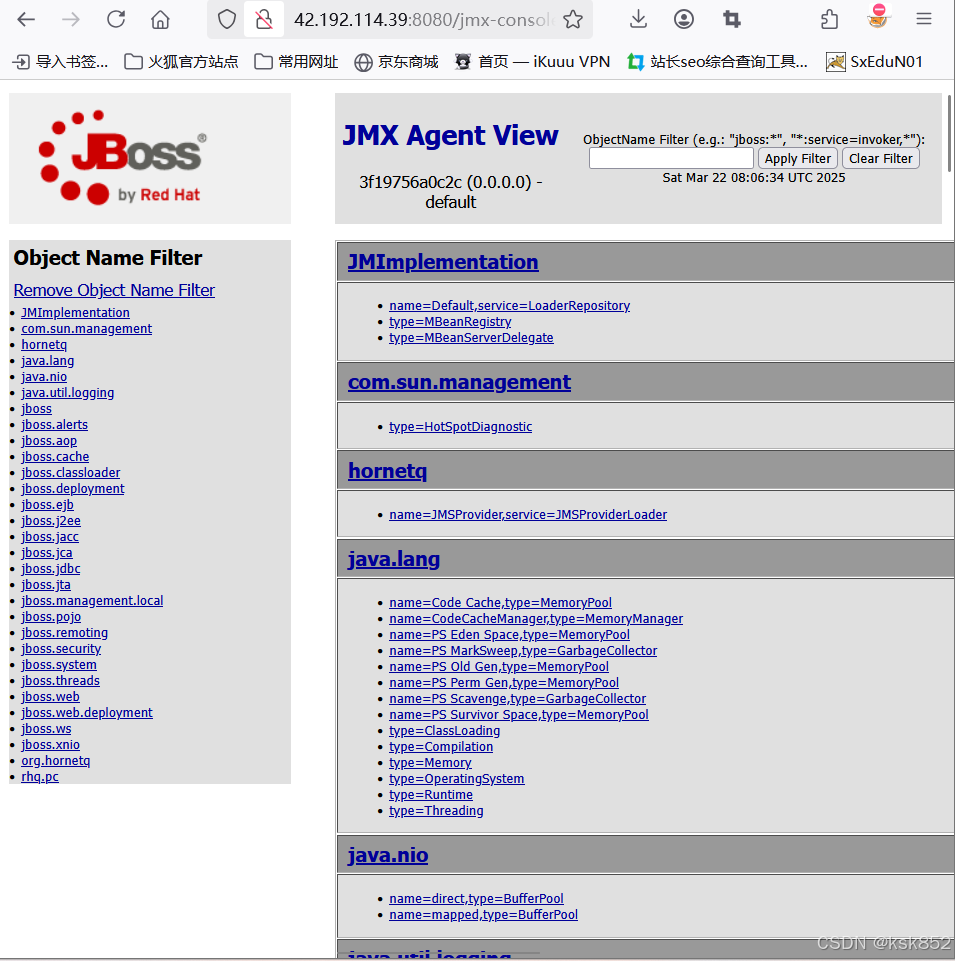The height and width of the screenshot is (961, 955).
Task: Open the downloads panel in toolbar
Action: 638,18
